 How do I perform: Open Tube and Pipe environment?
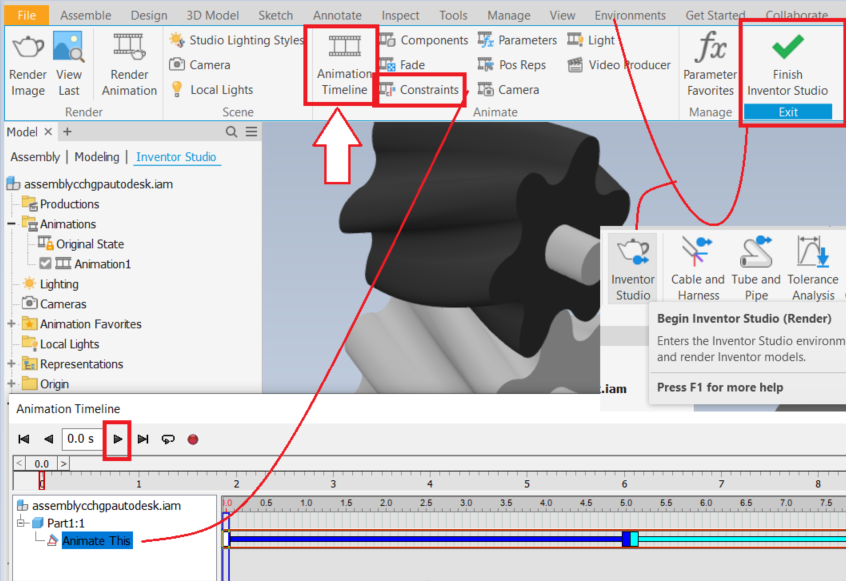point(756,268)
